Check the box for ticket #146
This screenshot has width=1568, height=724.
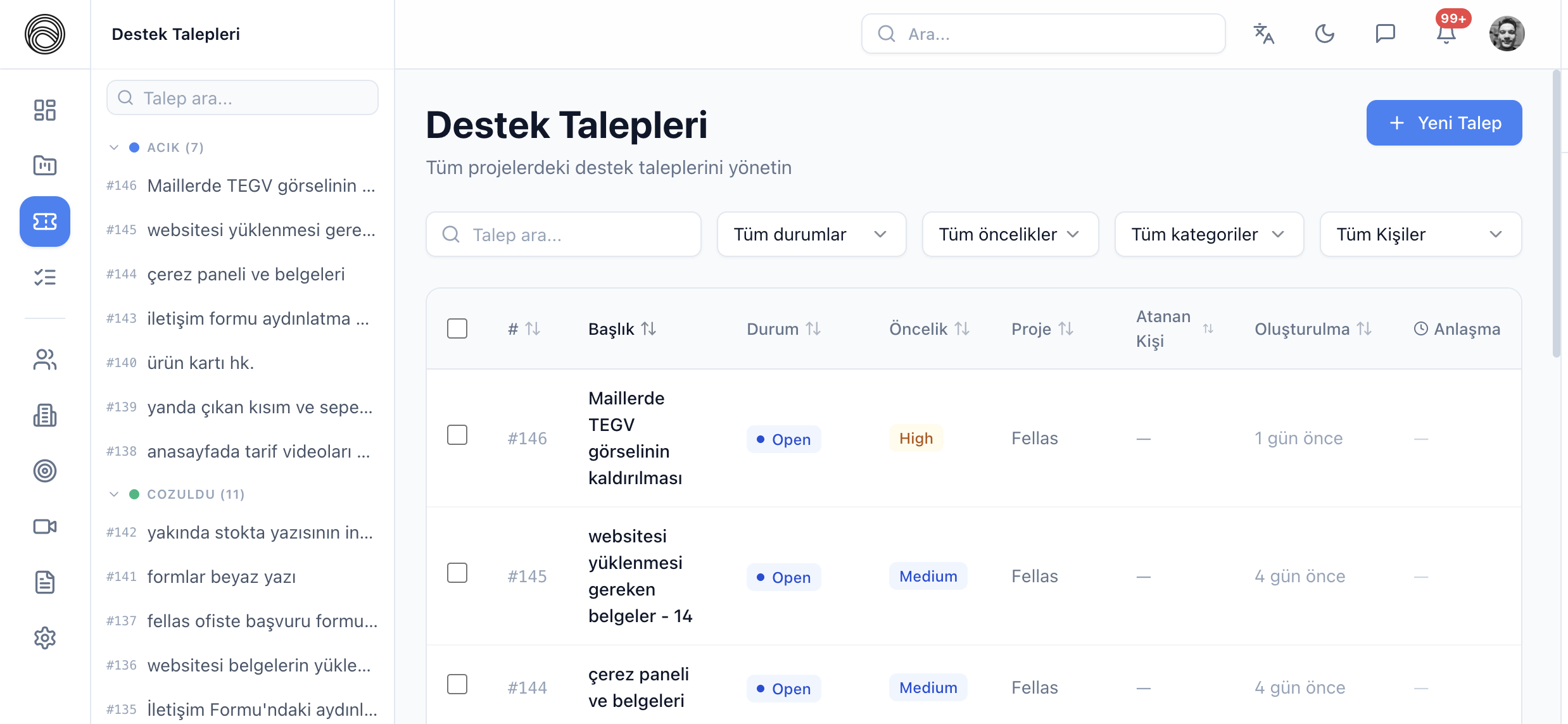pyautogui.click(x=457, y=435)
